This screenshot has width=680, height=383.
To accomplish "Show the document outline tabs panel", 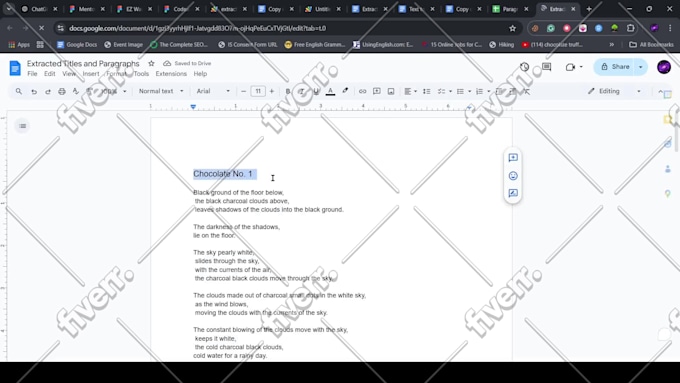I will pos(23,126).
